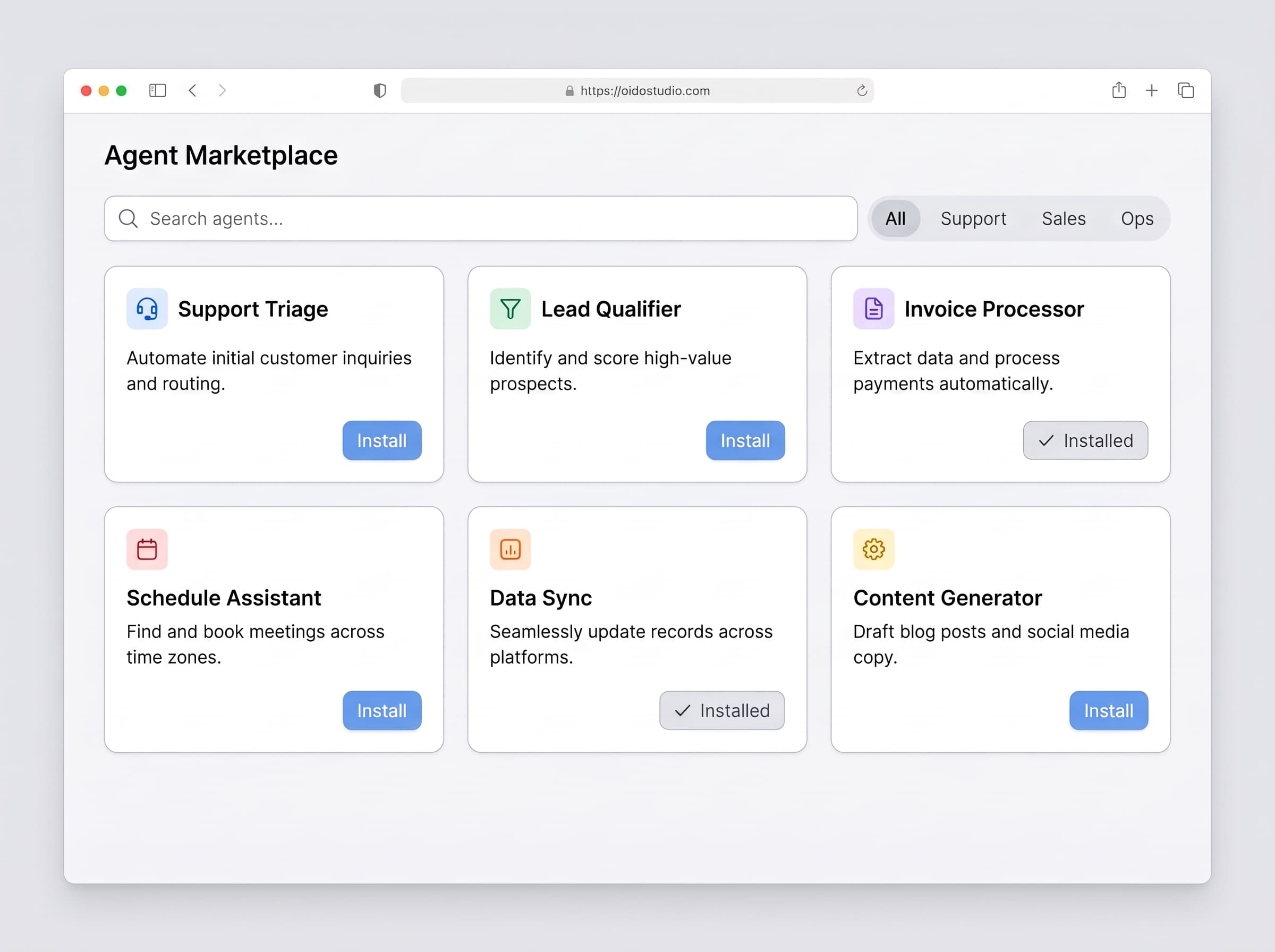Viewport: 1275px width, 952px height.
Task: Select the All filter tab
Action: 895,218
